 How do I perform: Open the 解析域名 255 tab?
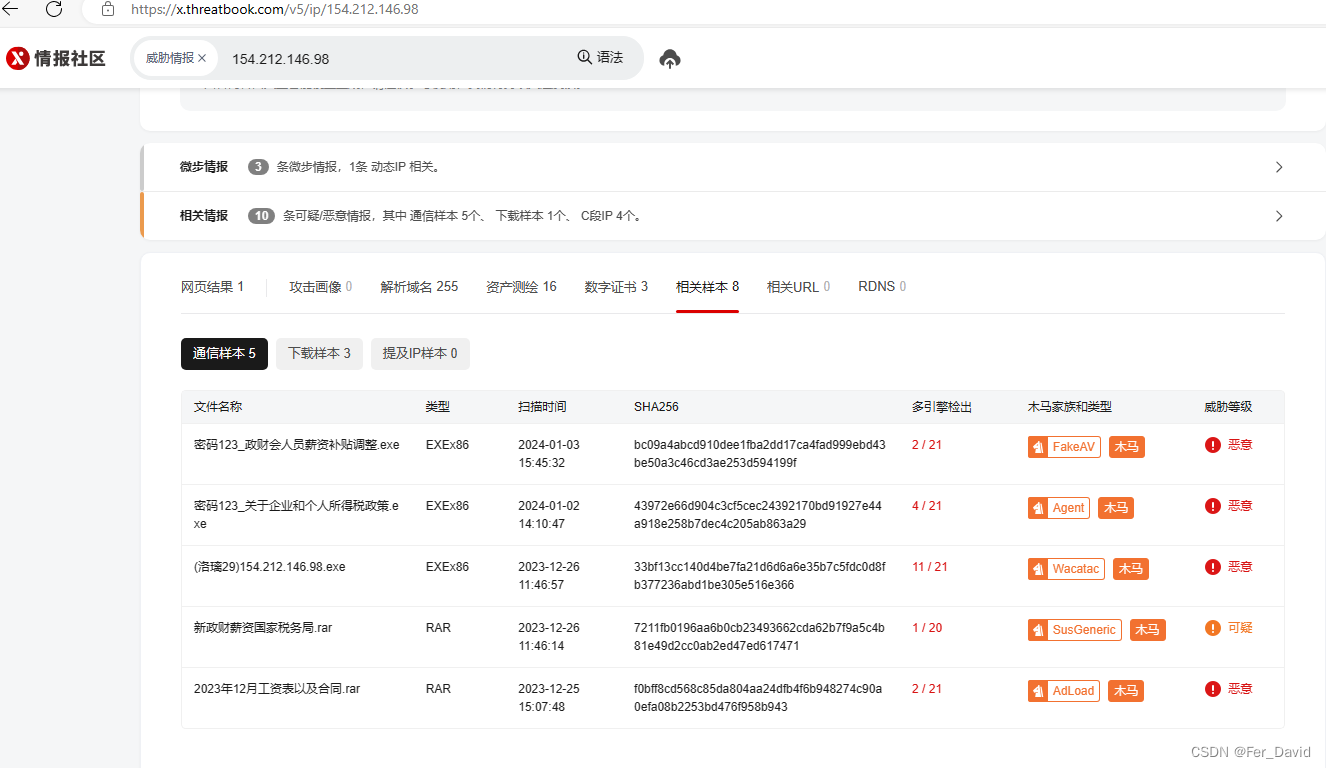(419, 287)
